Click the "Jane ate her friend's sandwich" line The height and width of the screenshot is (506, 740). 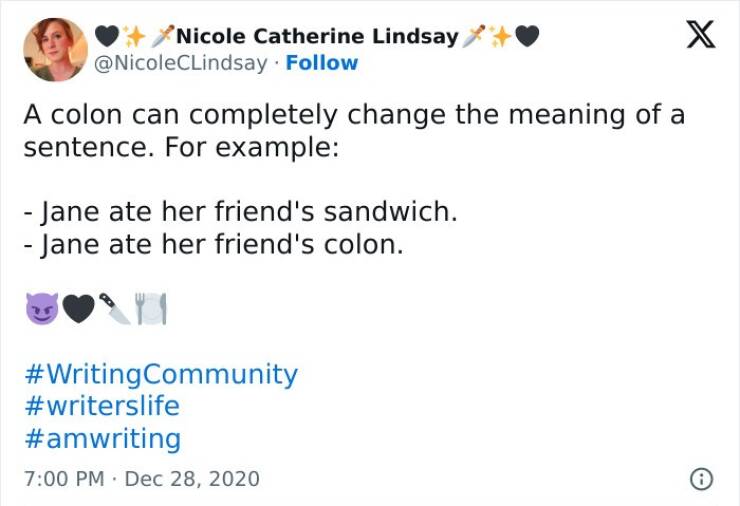(x=240, y=212)
